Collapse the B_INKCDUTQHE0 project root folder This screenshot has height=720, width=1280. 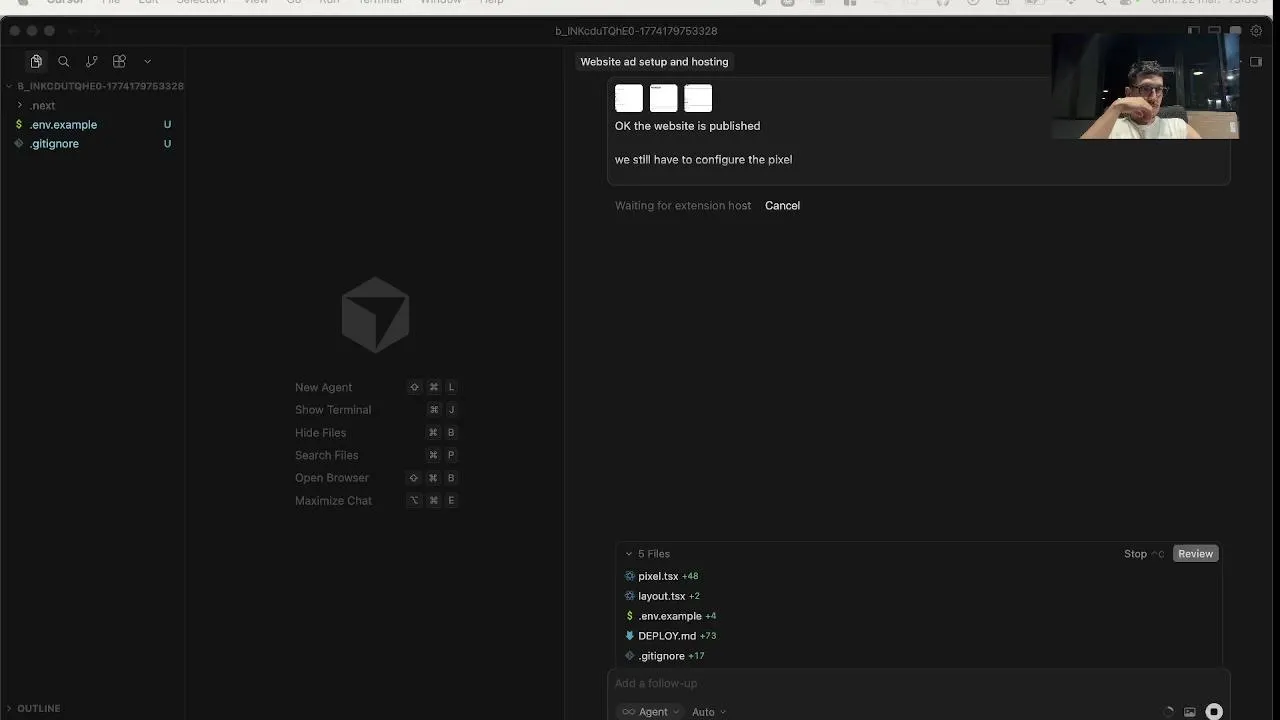tap(95, 86)
